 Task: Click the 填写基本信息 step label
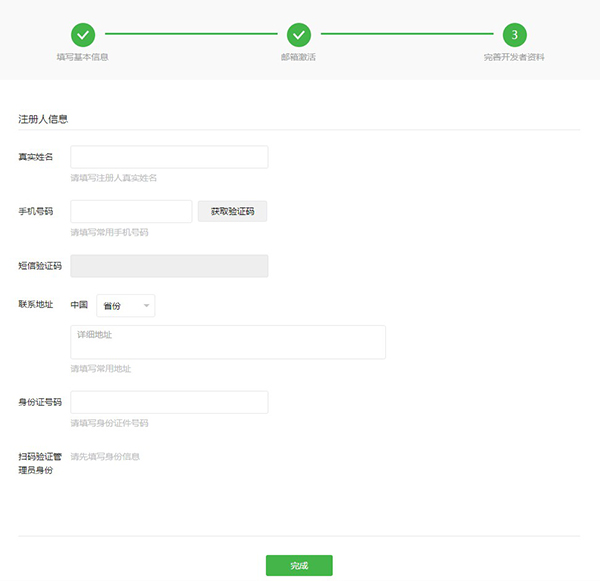pos(83,57)
